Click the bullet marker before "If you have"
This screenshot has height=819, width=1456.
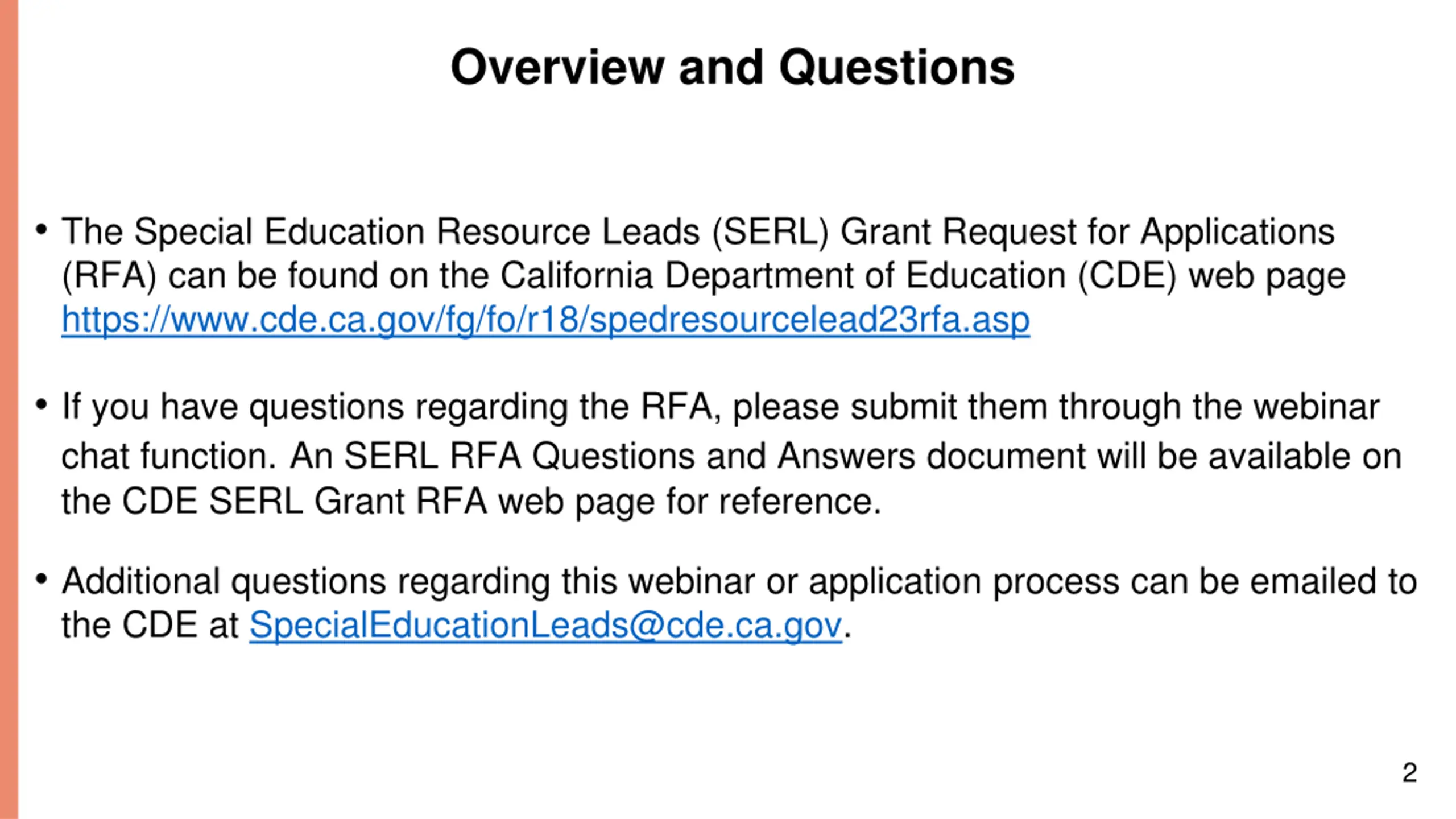tap(41, 405)
